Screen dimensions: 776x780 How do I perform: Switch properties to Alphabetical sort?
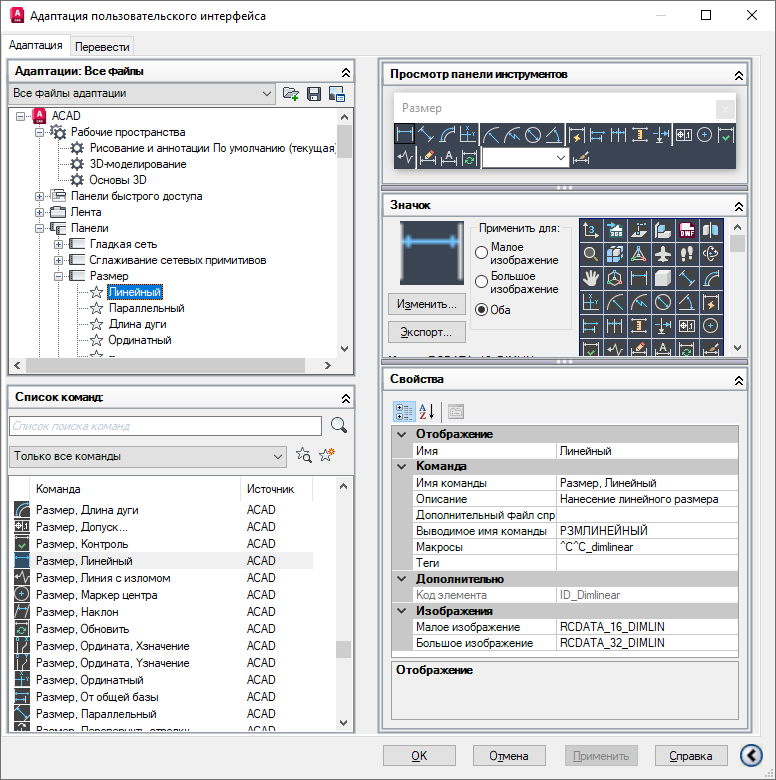tap(426, 411)
